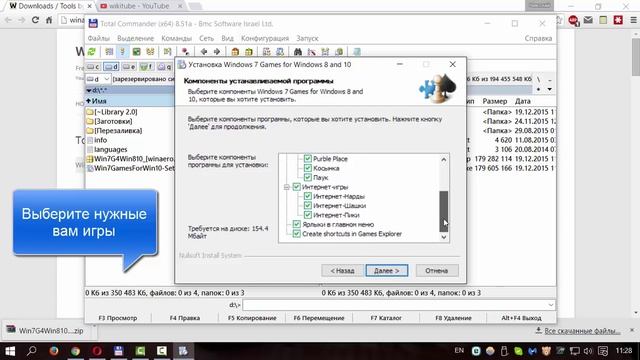Click the up arrow of components list scrollbar
This screenshot has width=640, height=360.
point(444,160)
